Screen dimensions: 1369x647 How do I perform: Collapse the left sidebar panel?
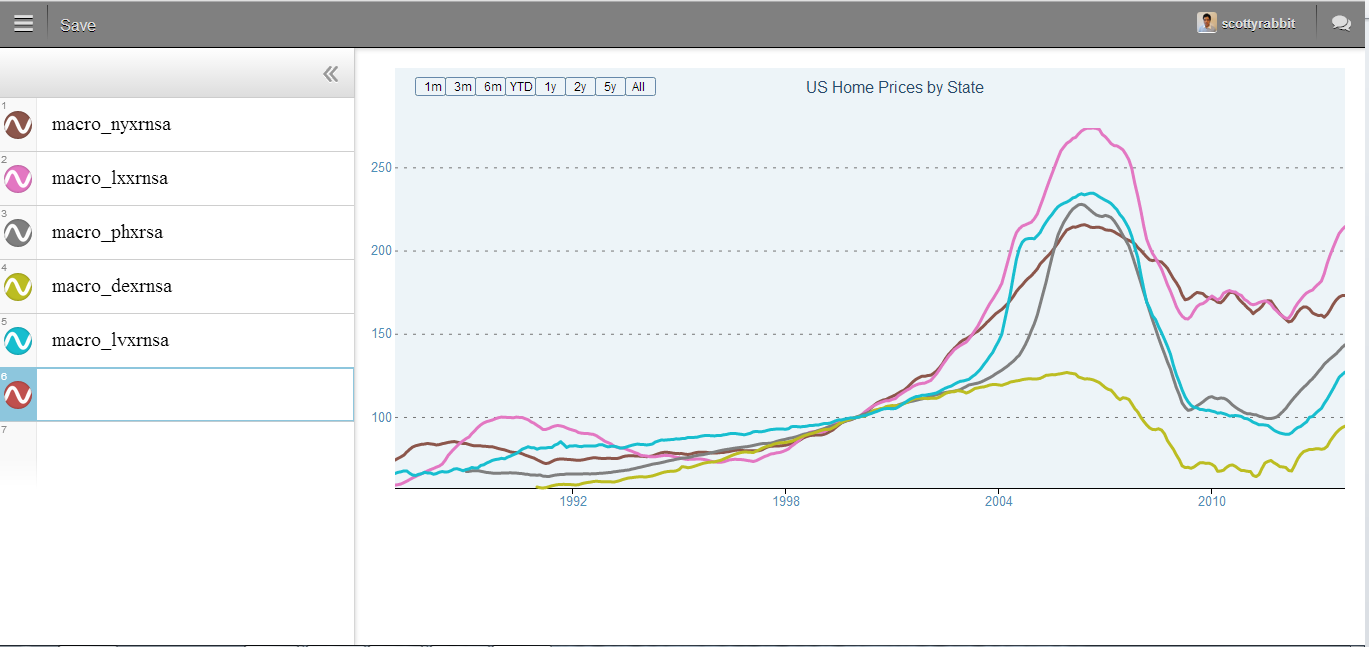[x=331, y=74]
